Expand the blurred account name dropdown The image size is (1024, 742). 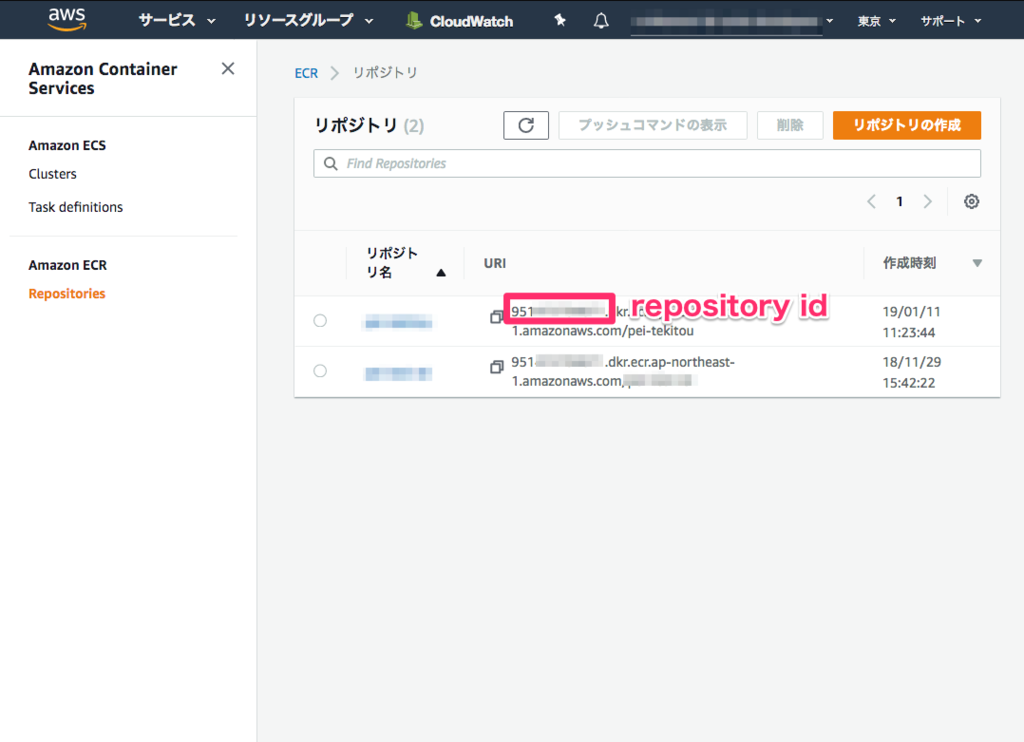click(x=732, y=21)
